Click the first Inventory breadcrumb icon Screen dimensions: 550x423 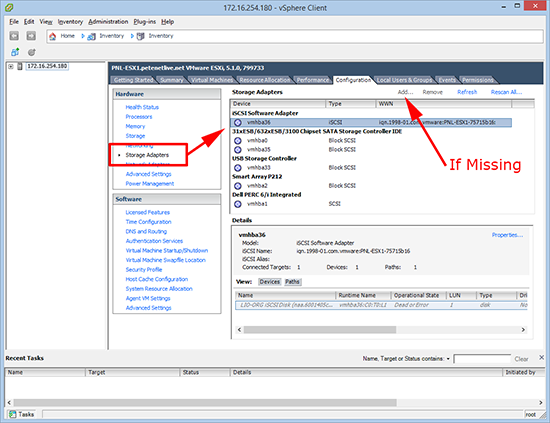(92, 36)
